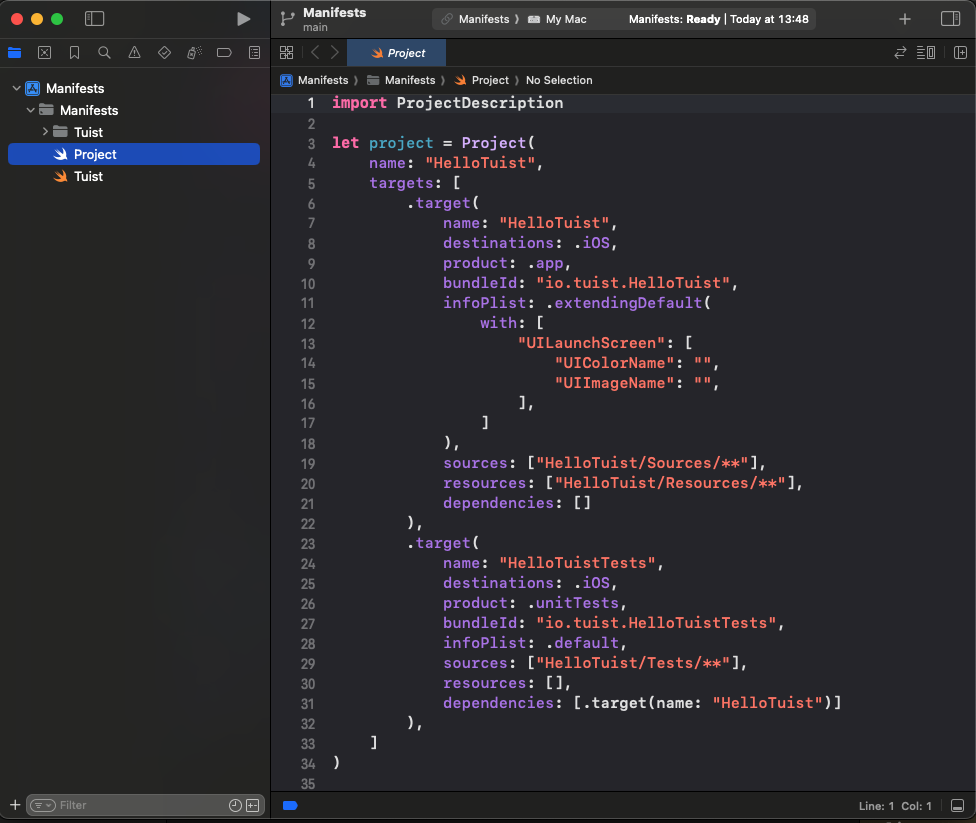Click the Run (play) button
The height and width of the screenshot is (823, 976).
point(243,19)
